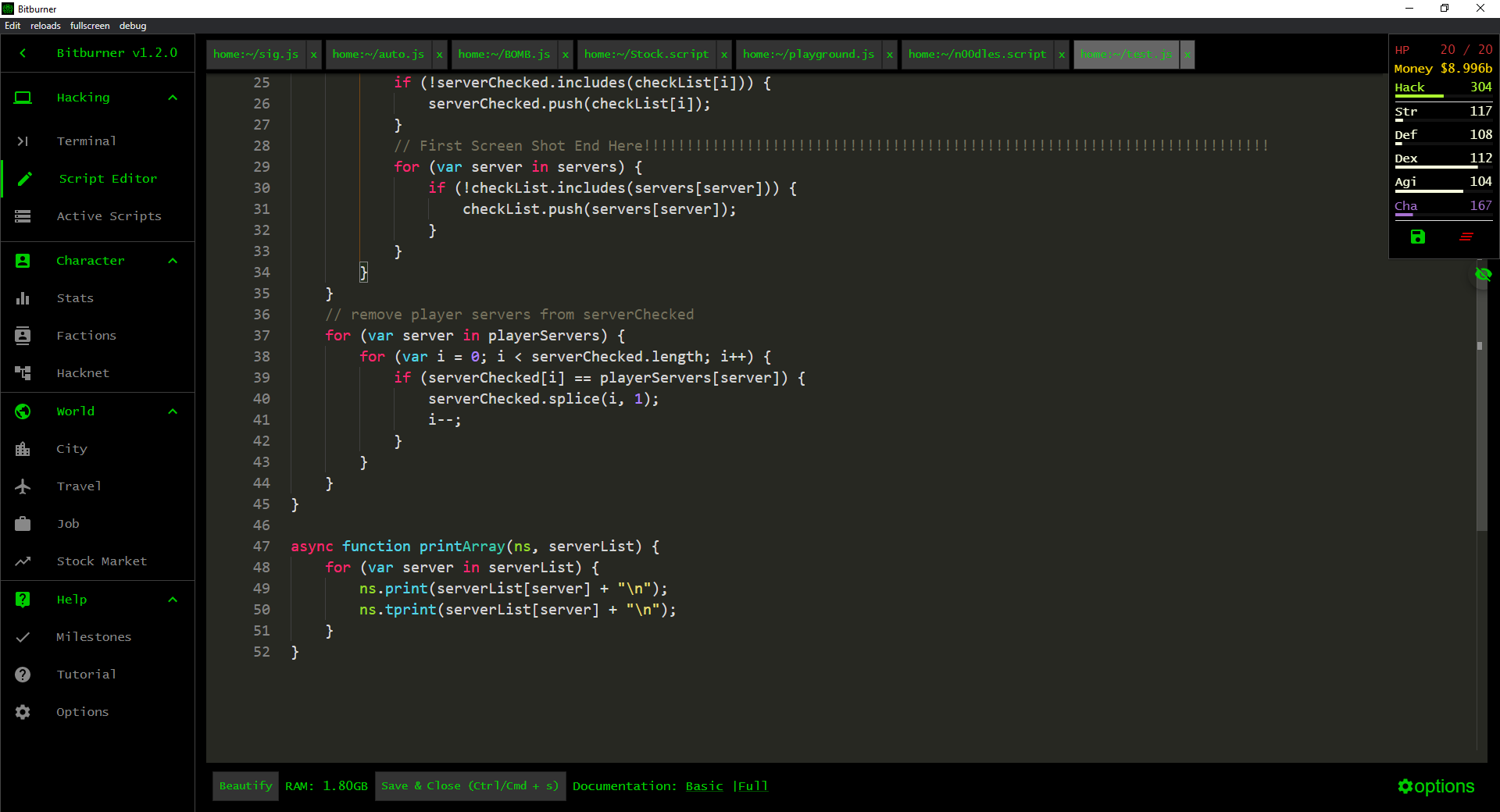The height and width of the screenshot is (812, 1500).
Task: Open the Edit menu
Action: pos(12,26)
